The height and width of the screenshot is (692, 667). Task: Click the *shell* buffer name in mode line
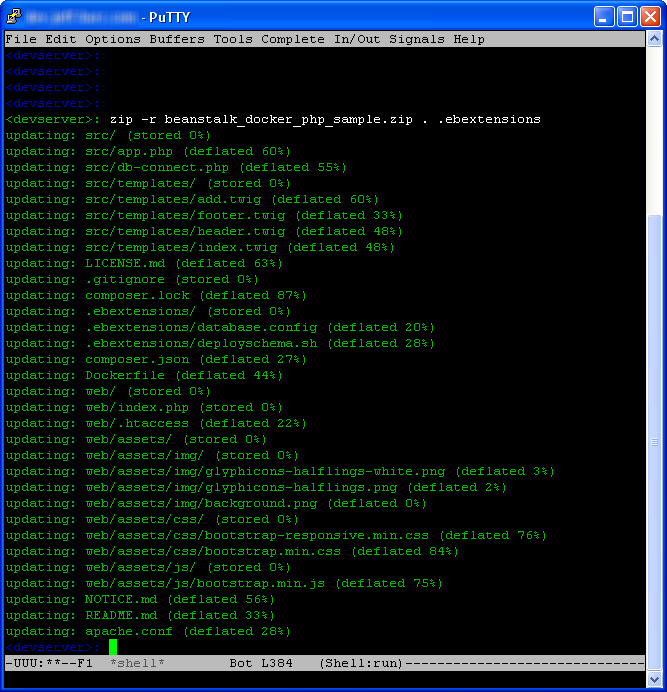pos(137,663)
